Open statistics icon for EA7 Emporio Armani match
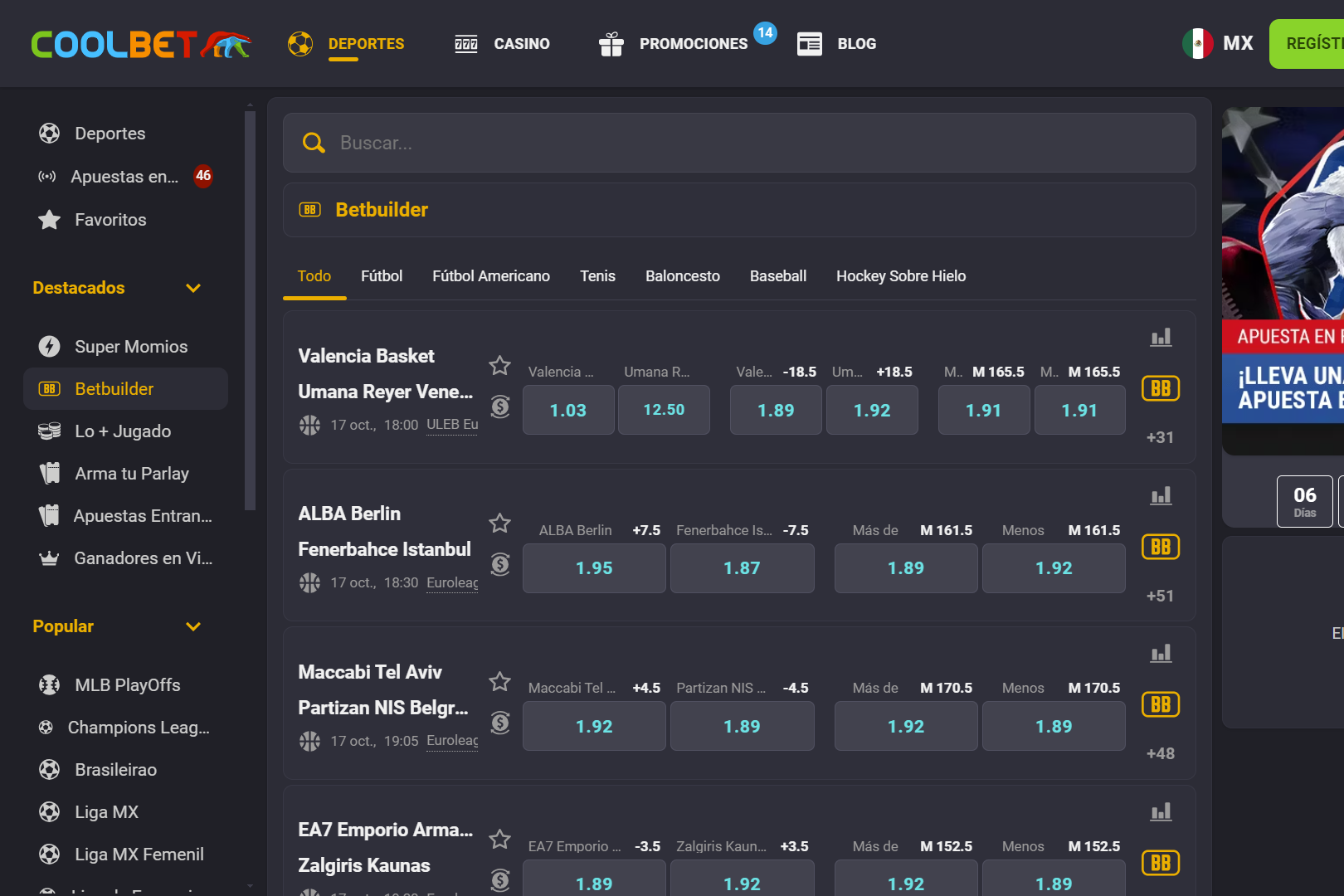 click(x=1161, y=811)
